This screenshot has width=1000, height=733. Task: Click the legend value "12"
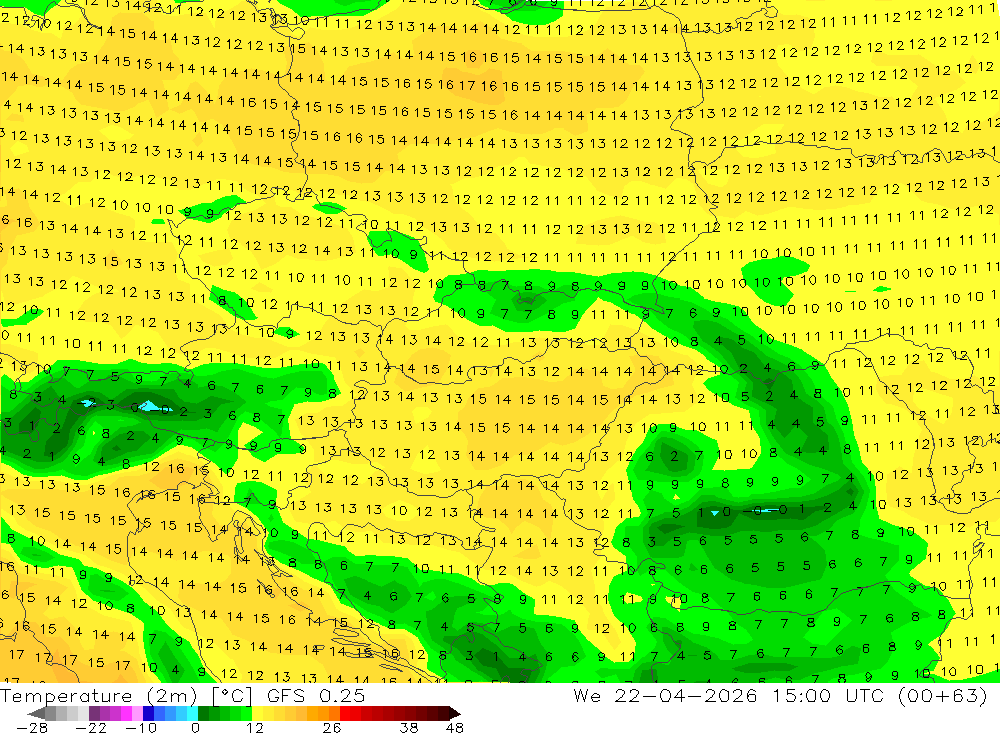pyautogui.click(x=254, y=727)
